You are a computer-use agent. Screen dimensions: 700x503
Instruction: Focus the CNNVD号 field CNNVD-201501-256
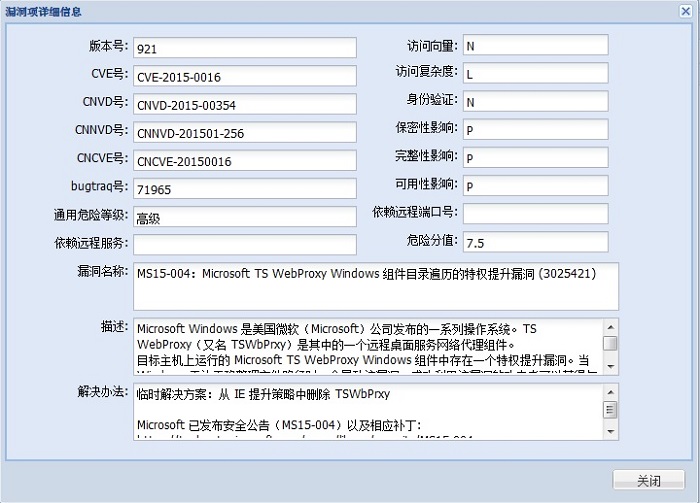pyautogui.click(x=245, y=132)
